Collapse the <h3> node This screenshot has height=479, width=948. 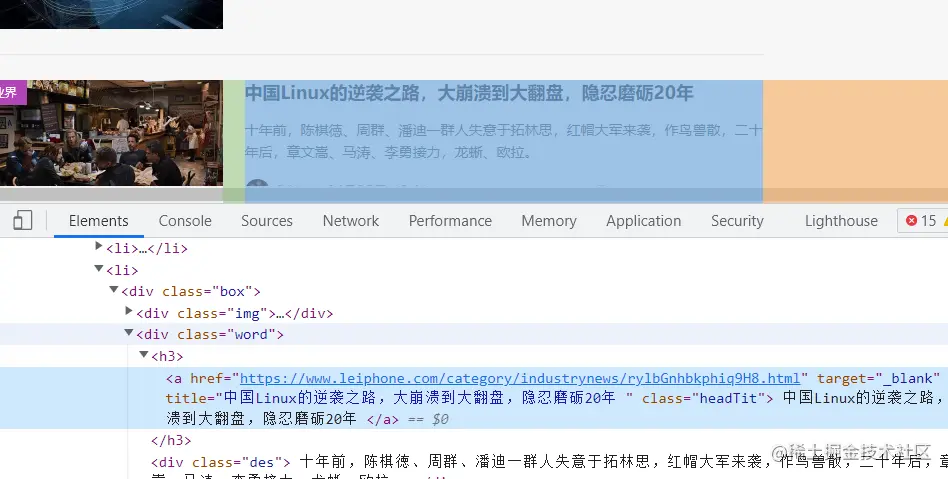pyautogui.click(x=144, y=354)
